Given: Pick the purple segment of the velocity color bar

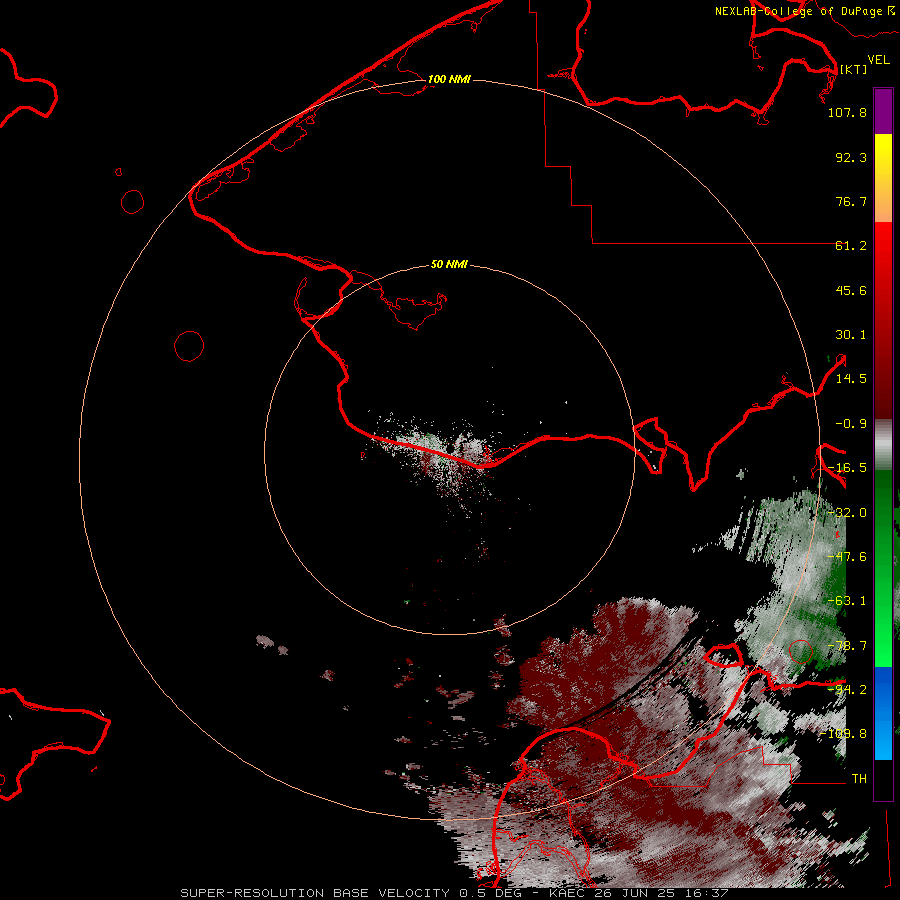Looking at the screenshot, I should click(x=883, y=112).
